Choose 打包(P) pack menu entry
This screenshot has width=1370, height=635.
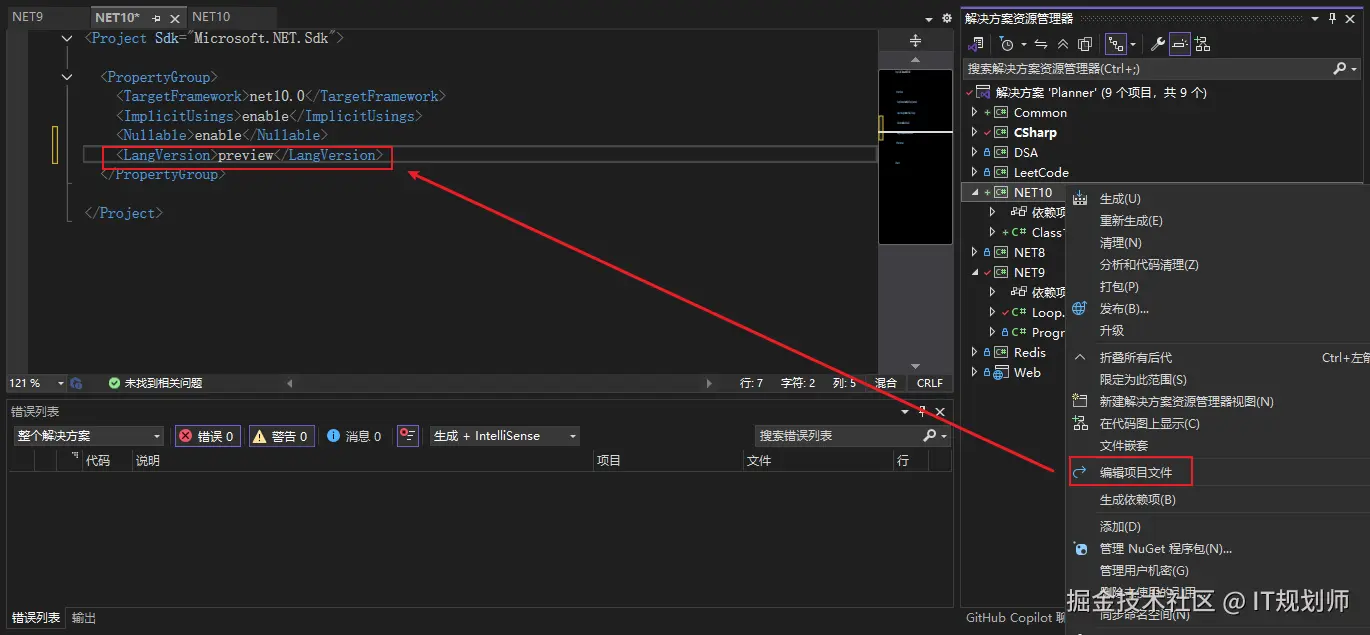[x=1119, y=287]
